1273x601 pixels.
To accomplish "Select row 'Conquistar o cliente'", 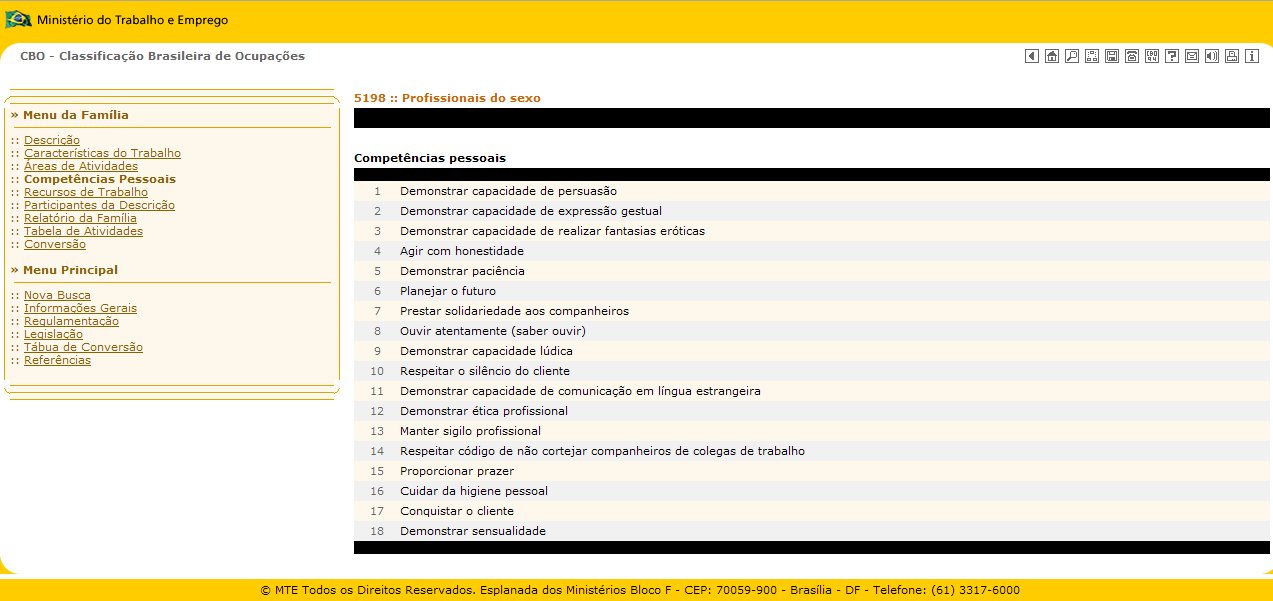I will pyautogui.click(x=813, y=511).
